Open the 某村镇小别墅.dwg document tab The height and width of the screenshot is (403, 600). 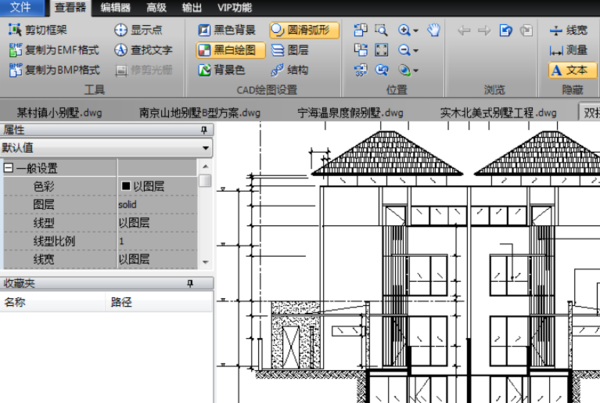coord(59,113)
